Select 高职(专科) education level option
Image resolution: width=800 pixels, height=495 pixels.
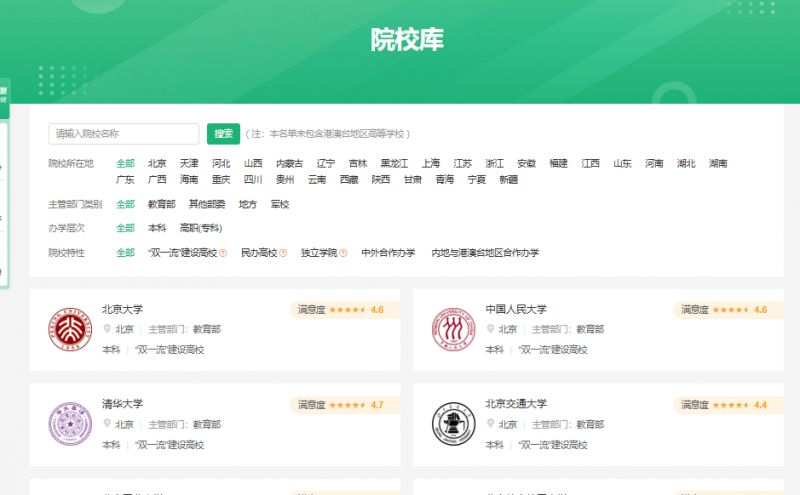coord(201,228)
